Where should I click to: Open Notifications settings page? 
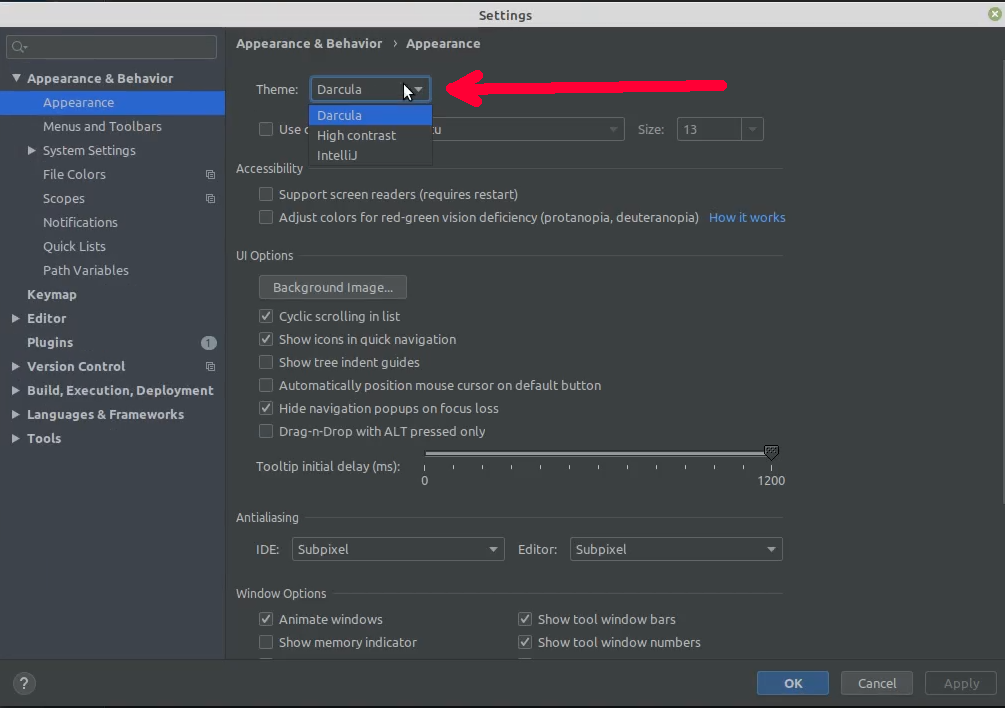(80, 222)
